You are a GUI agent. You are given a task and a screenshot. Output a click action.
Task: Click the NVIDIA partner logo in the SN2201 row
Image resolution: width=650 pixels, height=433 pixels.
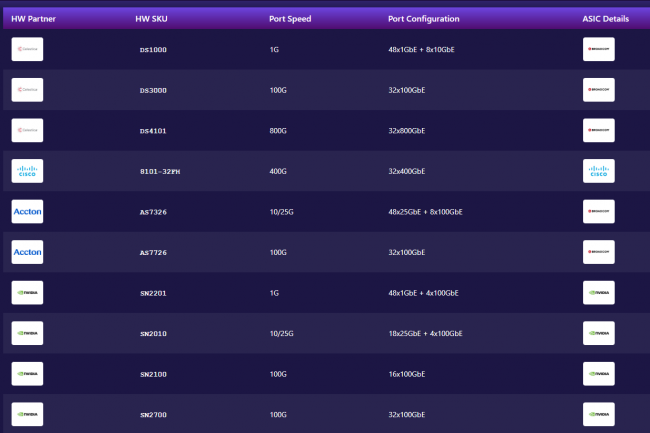click(x=27, y=293)
